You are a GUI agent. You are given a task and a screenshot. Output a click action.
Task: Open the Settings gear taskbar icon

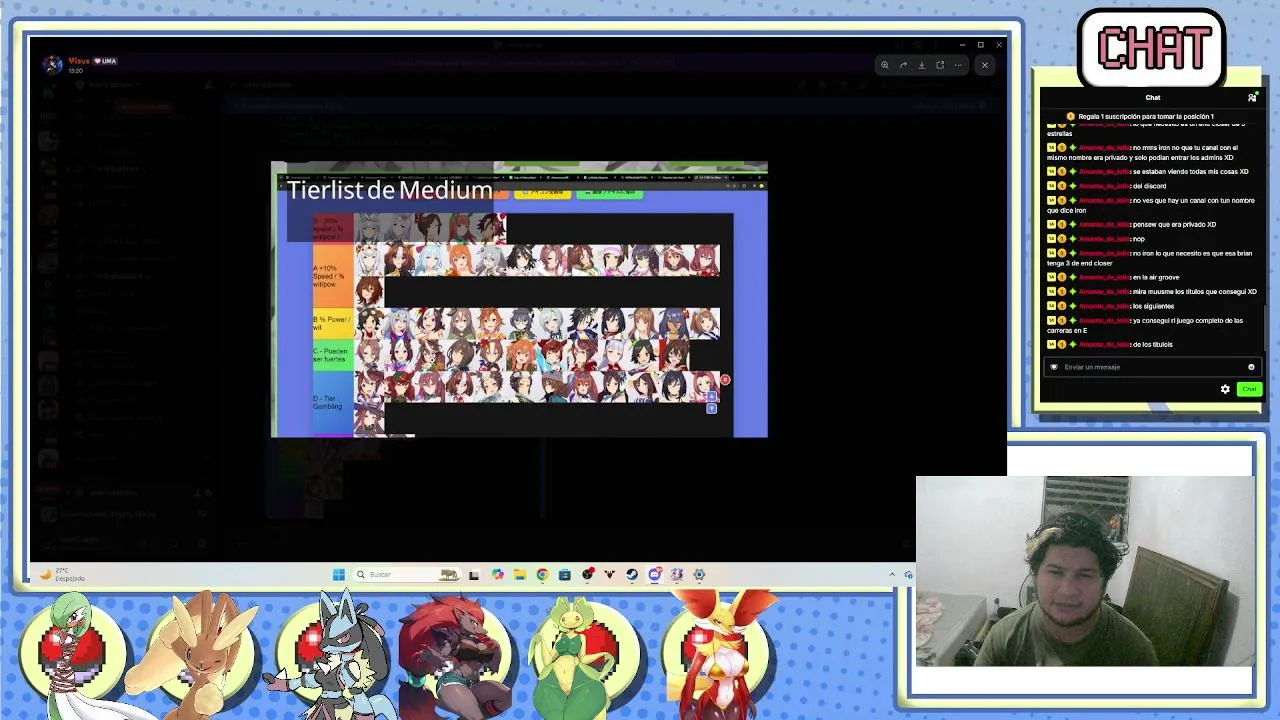tap(699, 574)
